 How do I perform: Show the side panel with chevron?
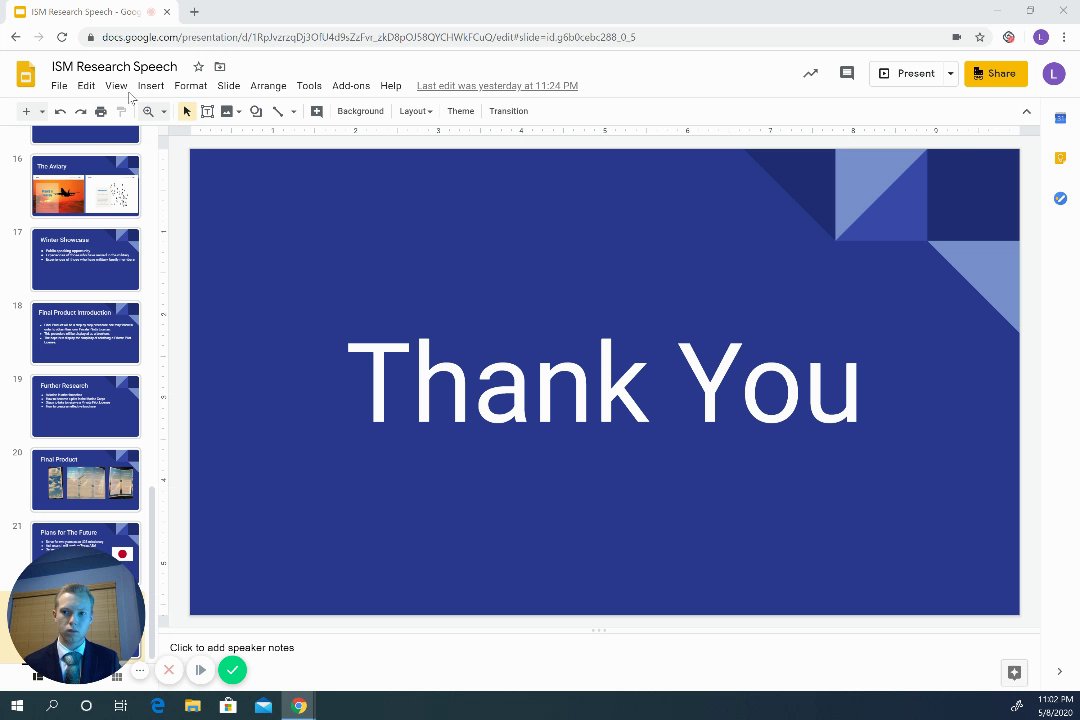1059,671
